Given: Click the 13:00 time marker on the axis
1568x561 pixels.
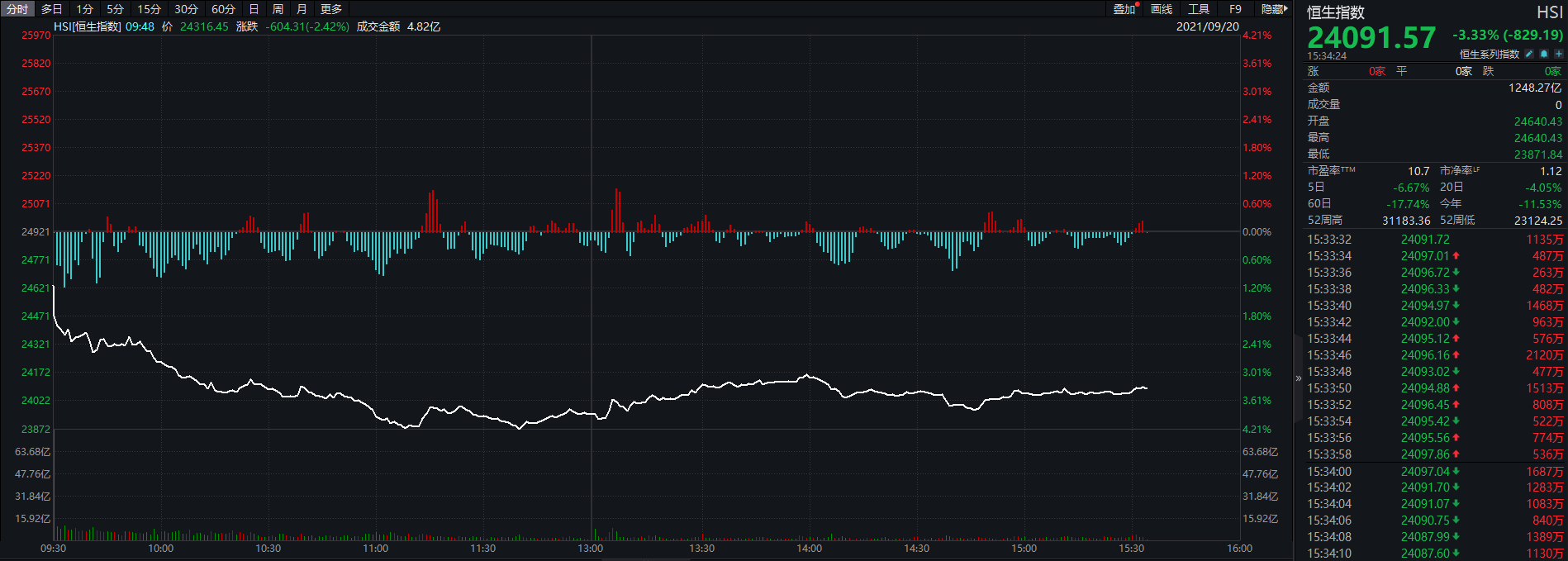Looking at the screenshot, I should point(590,549).
